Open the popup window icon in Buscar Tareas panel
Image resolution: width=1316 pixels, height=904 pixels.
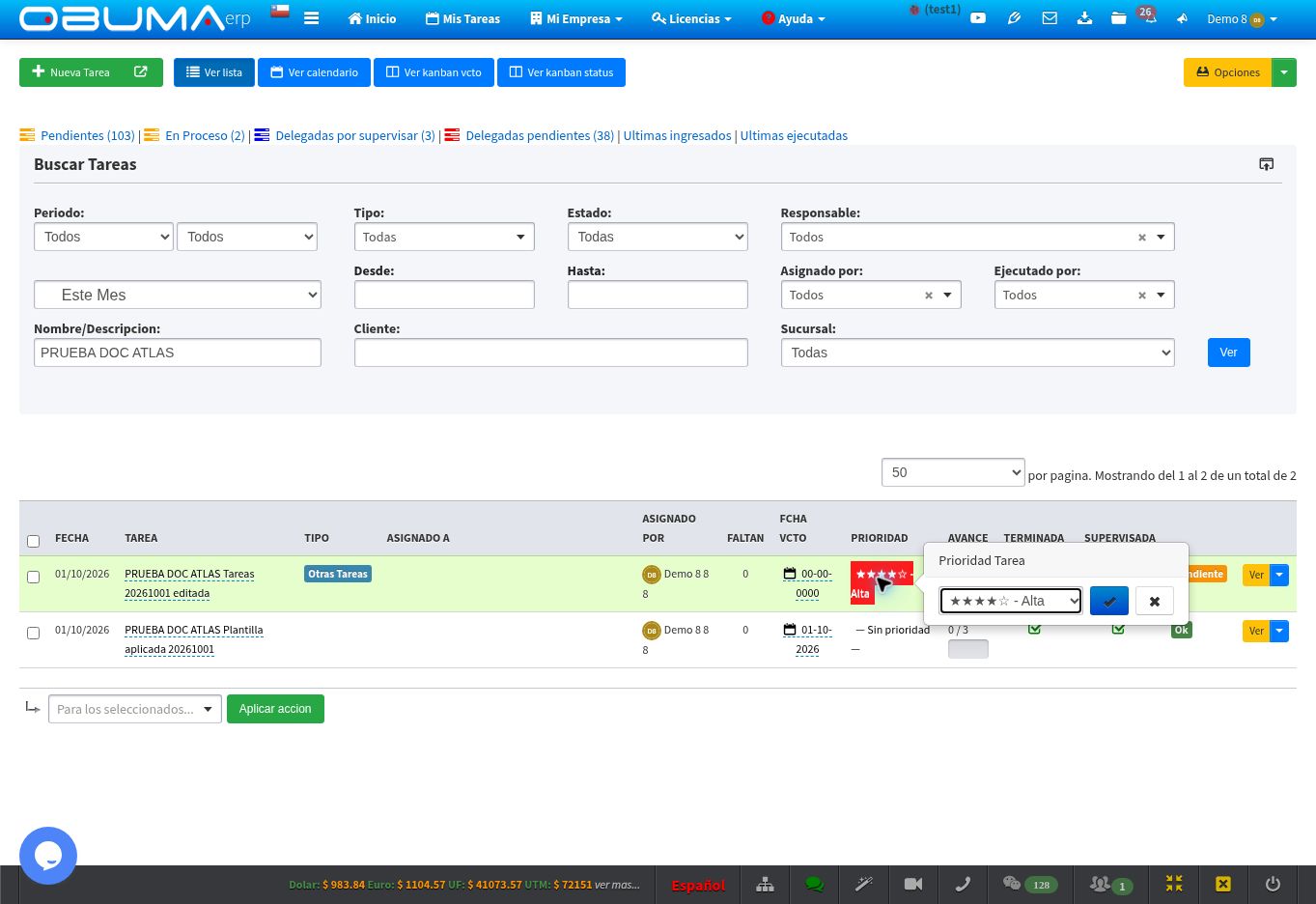1266,164
